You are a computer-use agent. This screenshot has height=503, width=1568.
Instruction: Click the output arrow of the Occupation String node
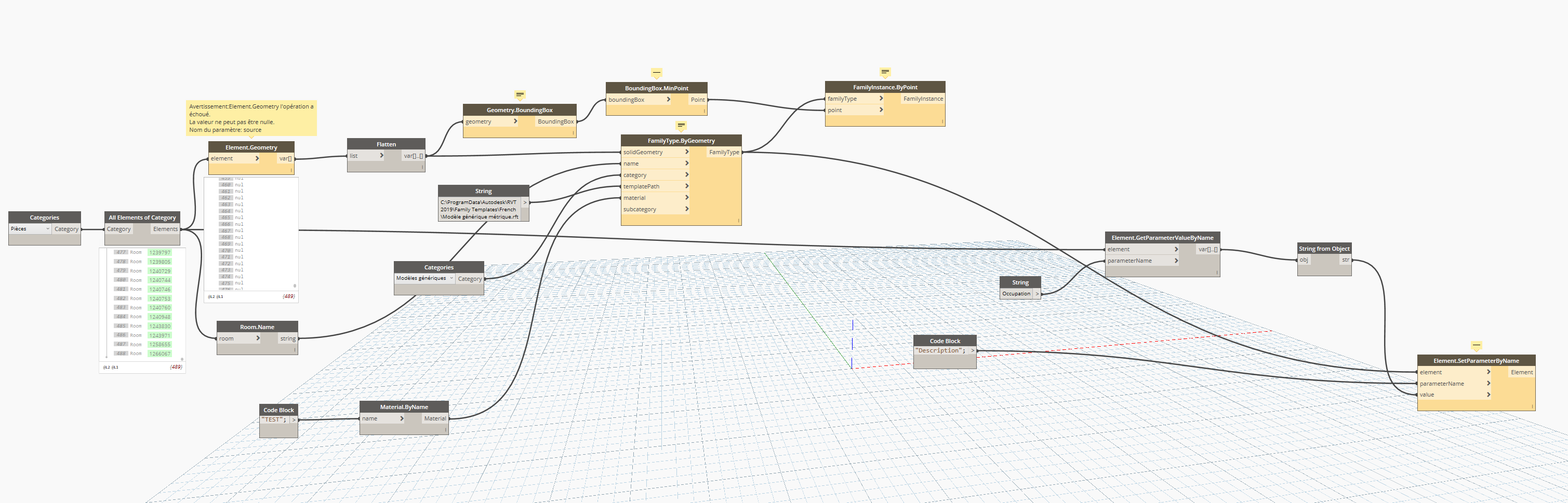1037,294
